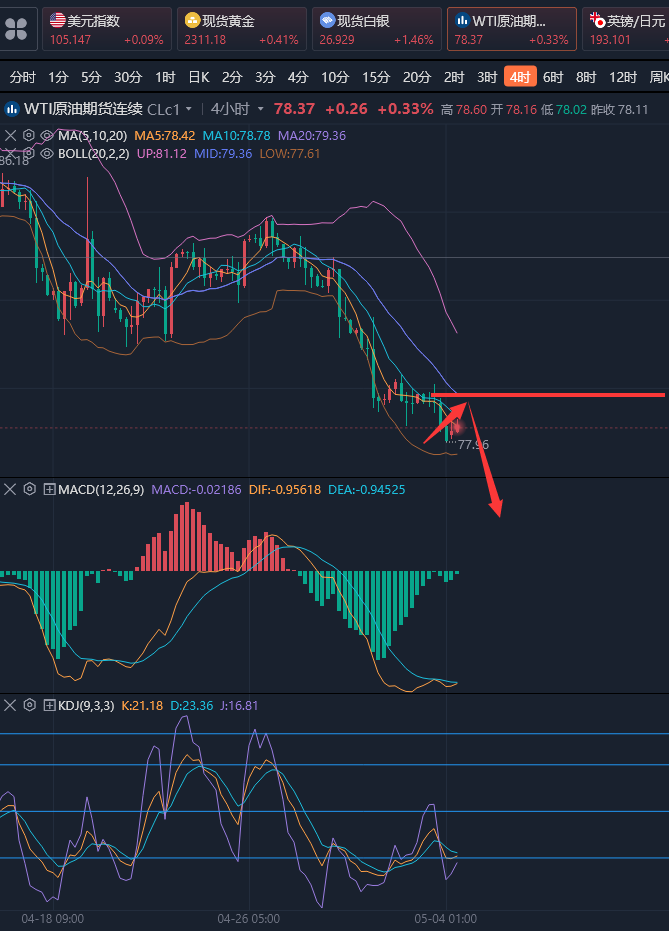Screen dimensions: 669x931
Task: Toggle BOLL(20,2,2) visibility eye
Action: (x=47, y=154)
